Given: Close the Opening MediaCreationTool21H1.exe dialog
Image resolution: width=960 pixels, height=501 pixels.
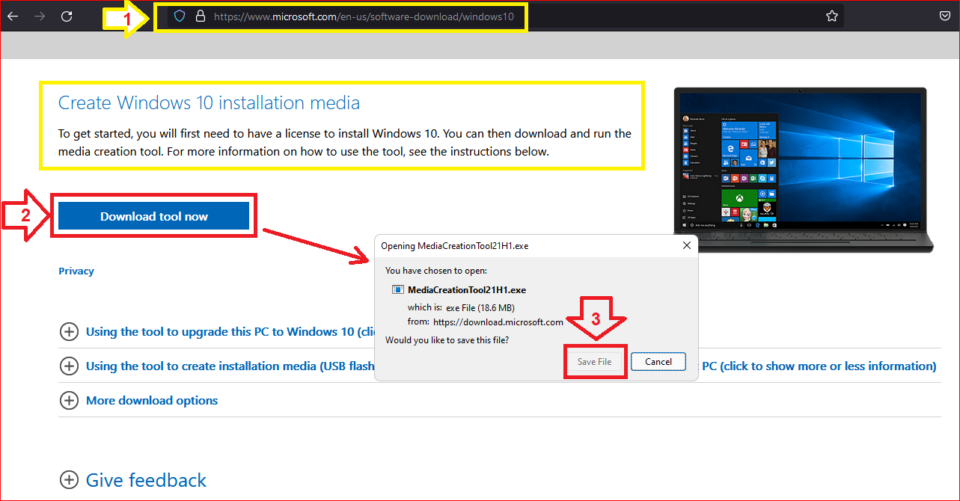Looking at the screenshot, I should click(686, 245).
